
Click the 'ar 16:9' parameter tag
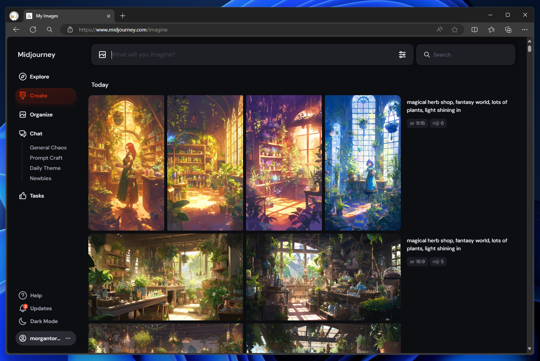(417, 261)
